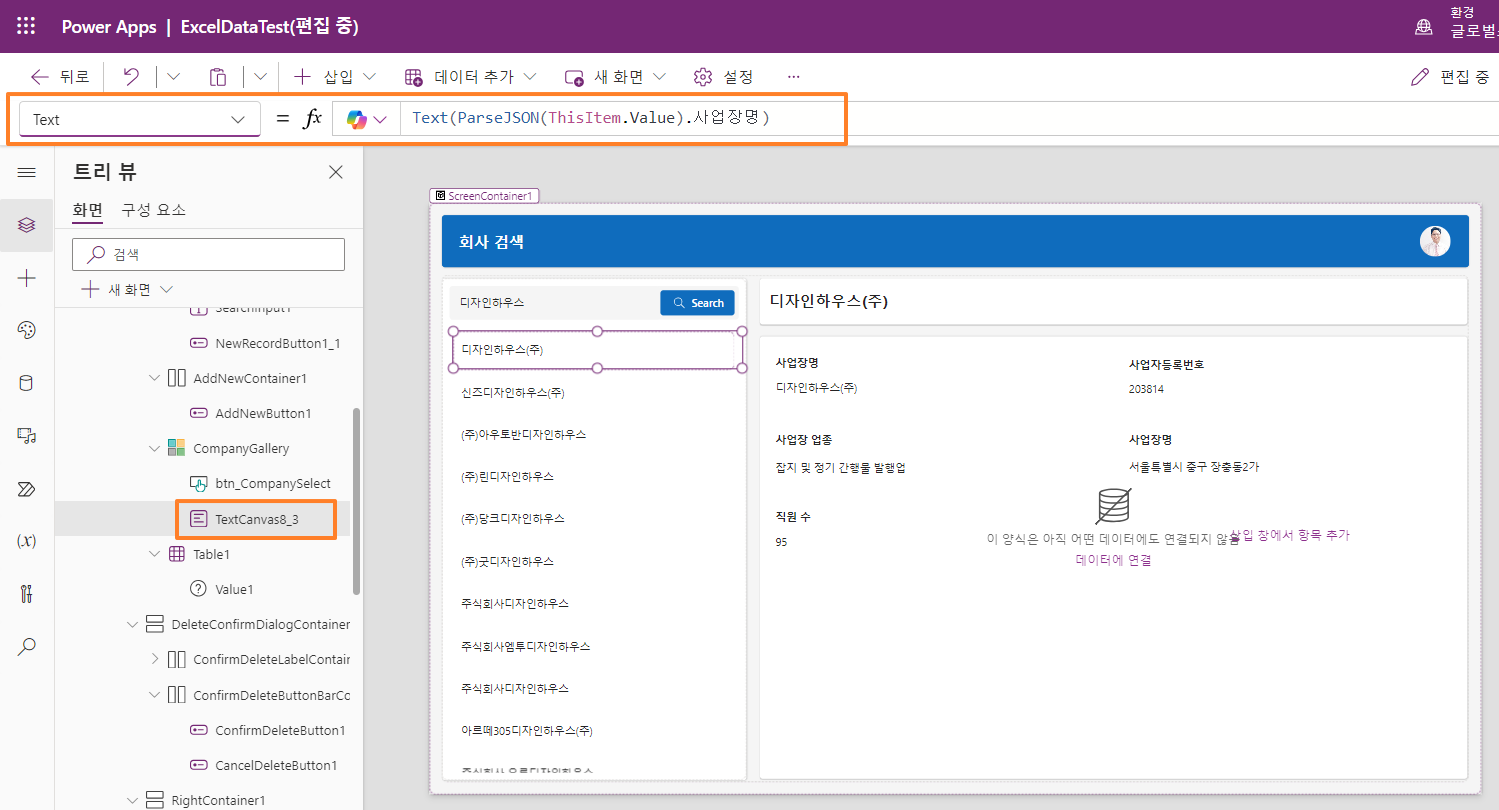1499x810 pixels.
Task: Open Power Automate icon in left rail
Action: click(x=27, y=489)
